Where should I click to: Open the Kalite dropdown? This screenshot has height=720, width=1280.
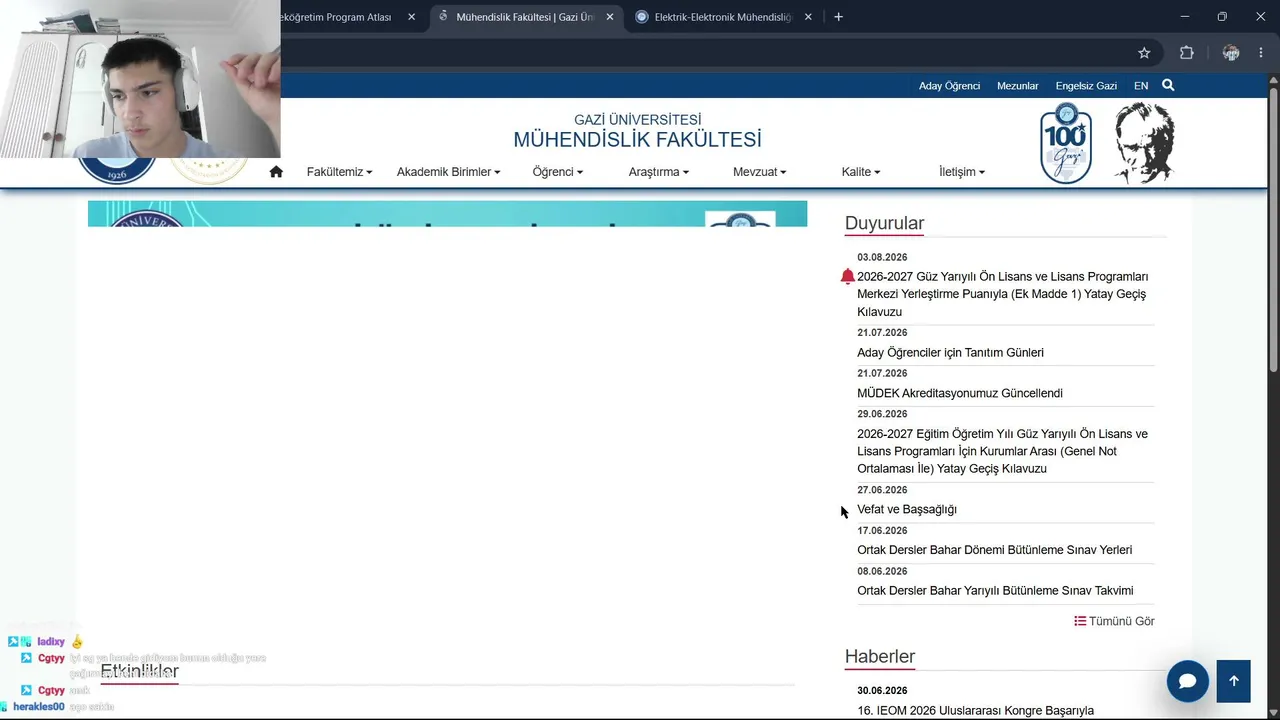tap(861, 172)
